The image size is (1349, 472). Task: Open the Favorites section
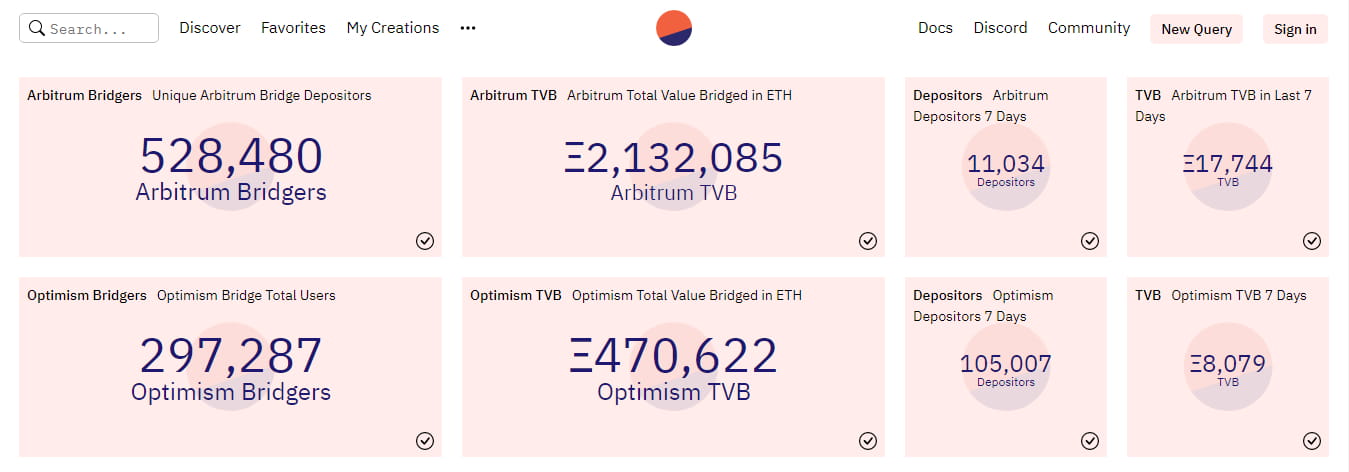(x=293, y=28)
